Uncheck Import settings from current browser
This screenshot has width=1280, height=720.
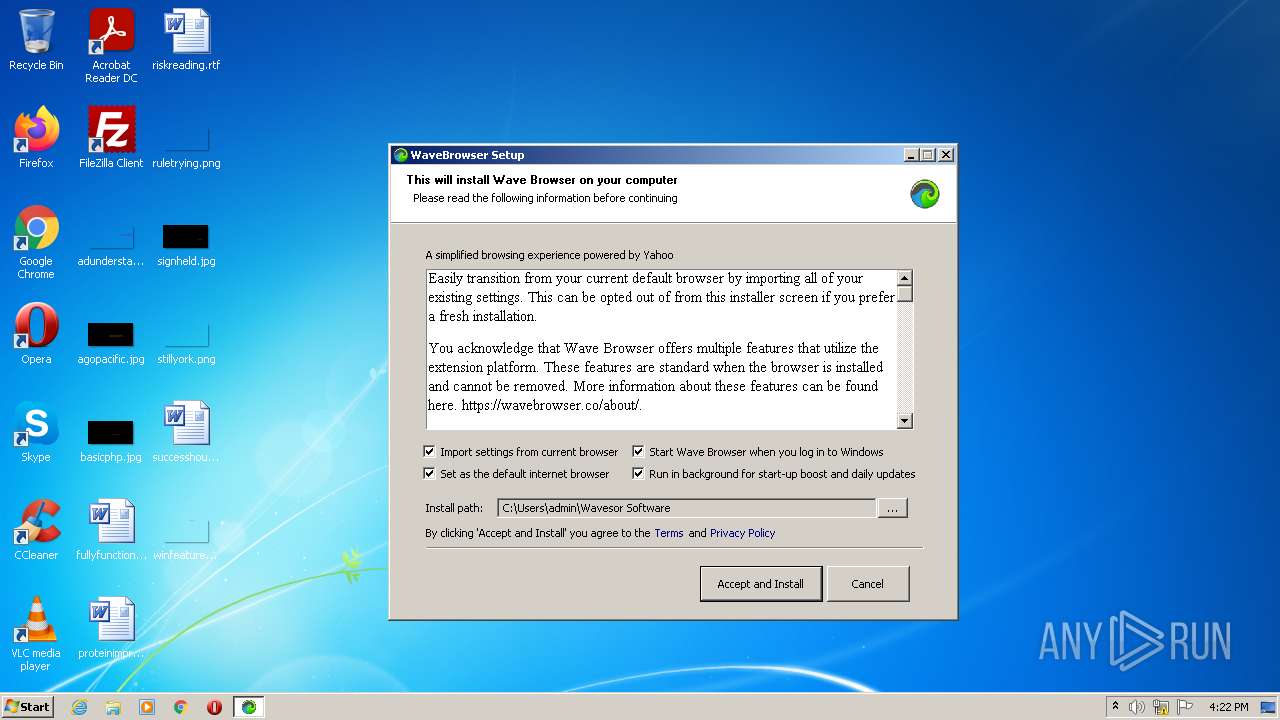430,452
